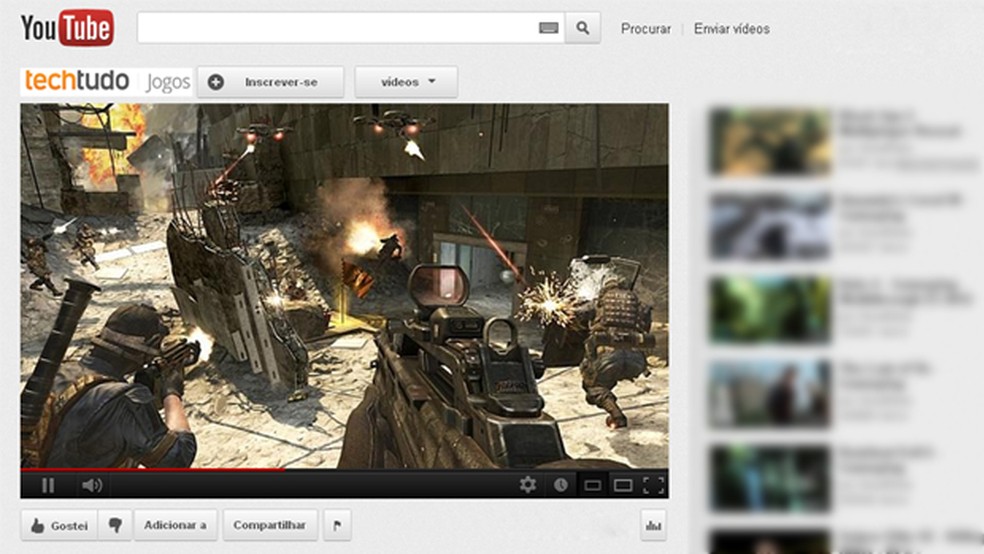
Task: Switch to the large player size
Action: 623,486
